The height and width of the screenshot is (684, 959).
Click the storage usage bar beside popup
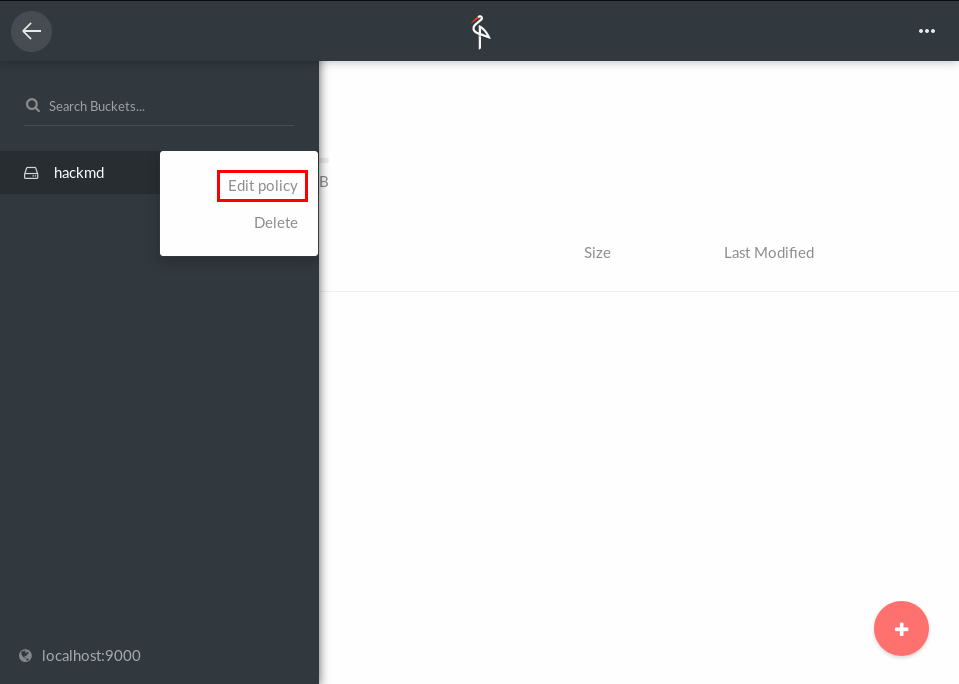[323, 160]
